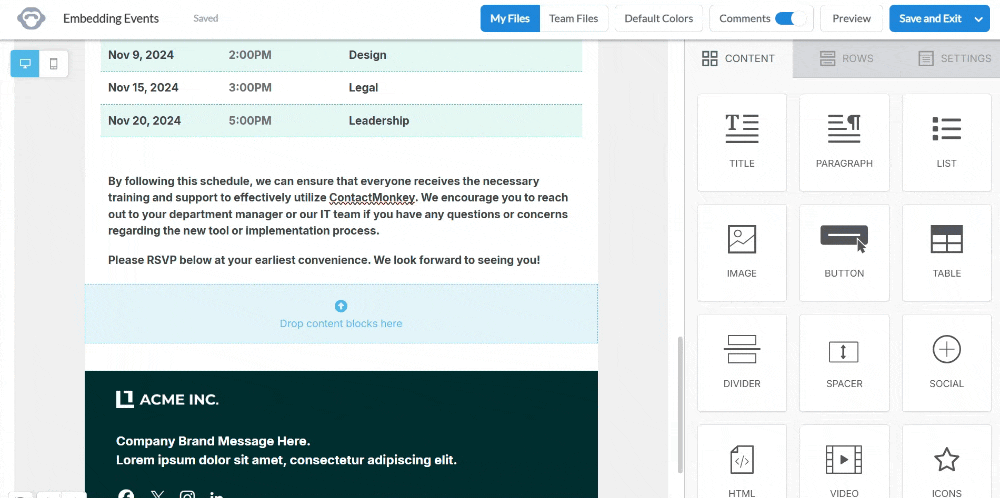Click the Design table cell
1000x498 pixels.
367,55
